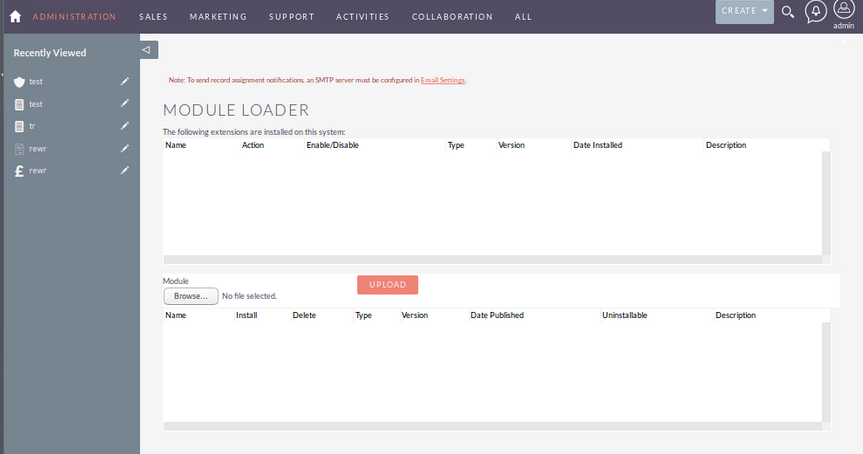Click the installed extensions vertical scrollbar
The width and height of the screenshot is (863, 454).
point(826,203)
